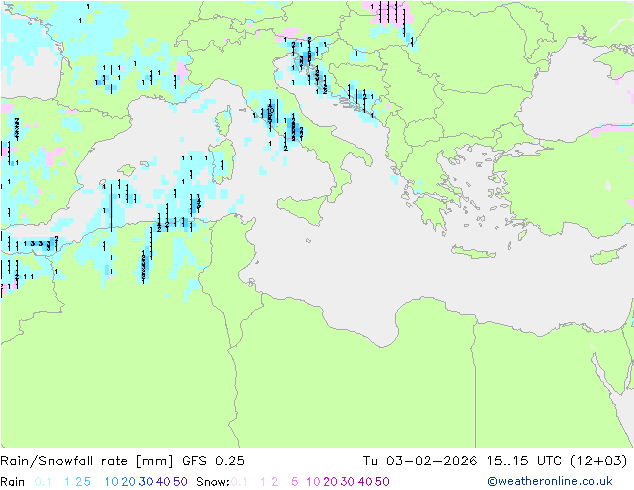Click the 'Snow:' legend label
This screenshot has width=634, height=490.
(x=213, y=482)
